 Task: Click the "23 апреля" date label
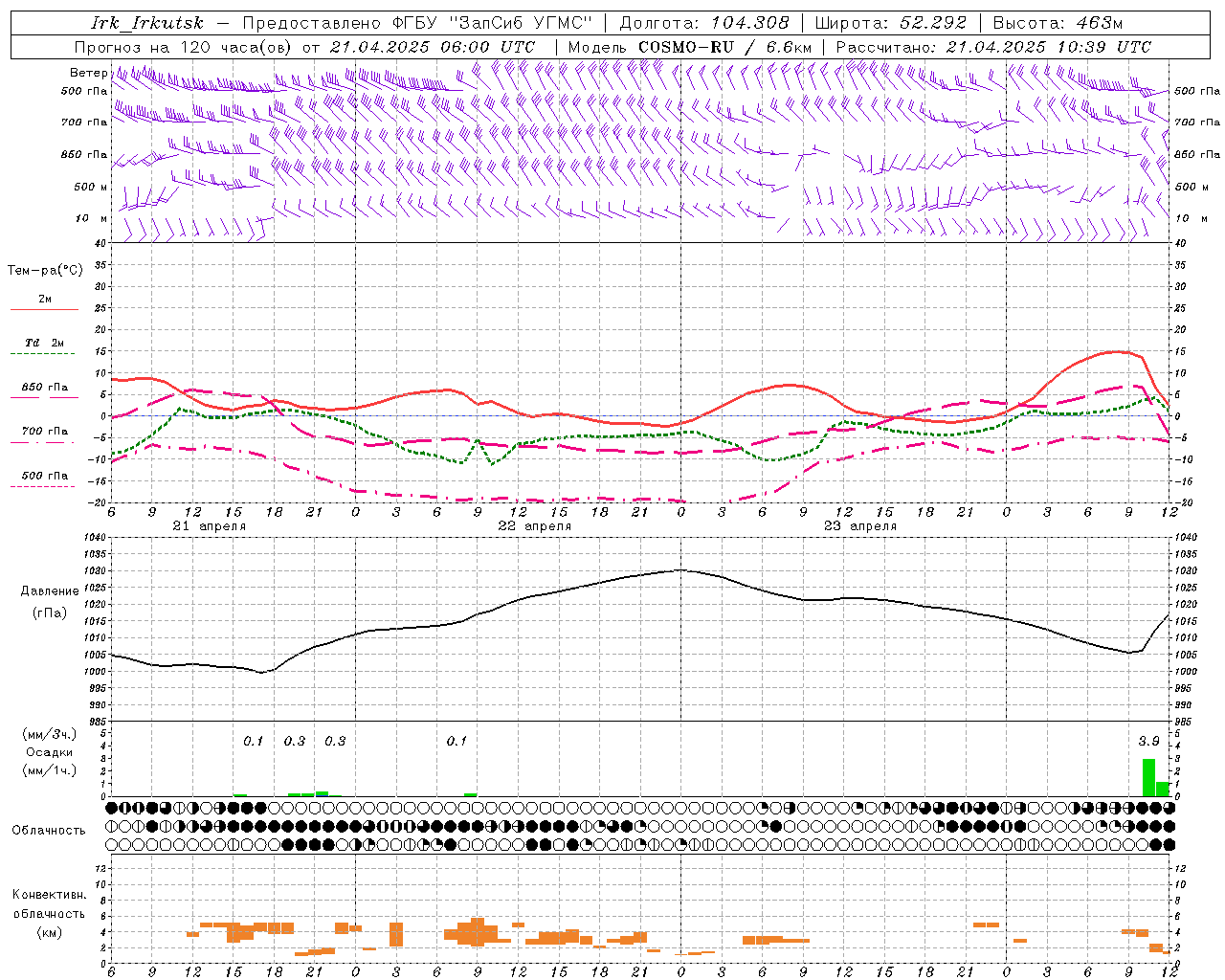(x=860, y=526)
